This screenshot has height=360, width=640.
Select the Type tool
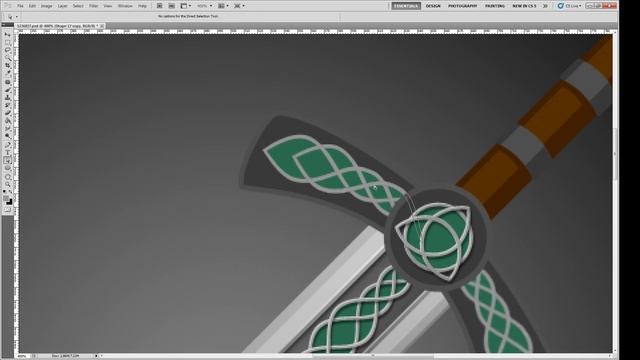(x=7, y=152)
